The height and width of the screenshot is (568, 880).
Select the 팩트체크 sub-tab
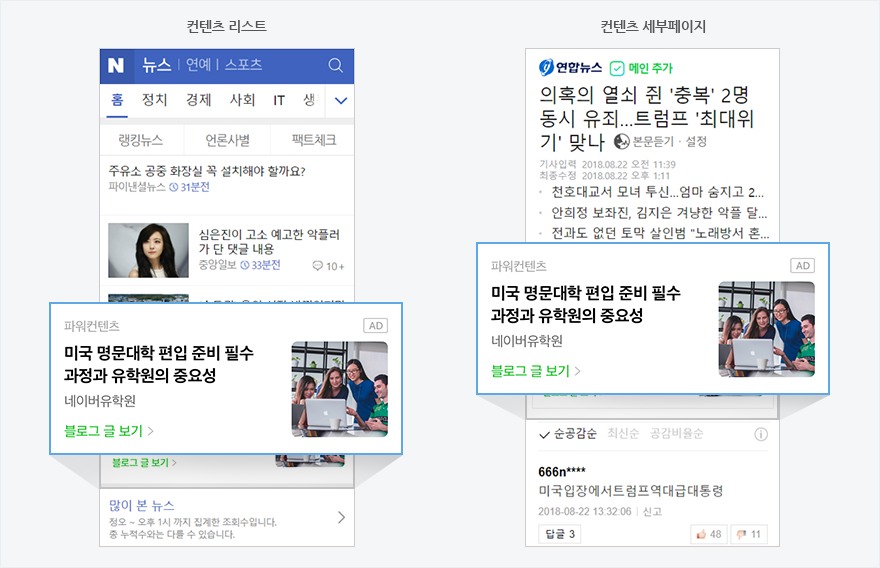pos(314,140)
